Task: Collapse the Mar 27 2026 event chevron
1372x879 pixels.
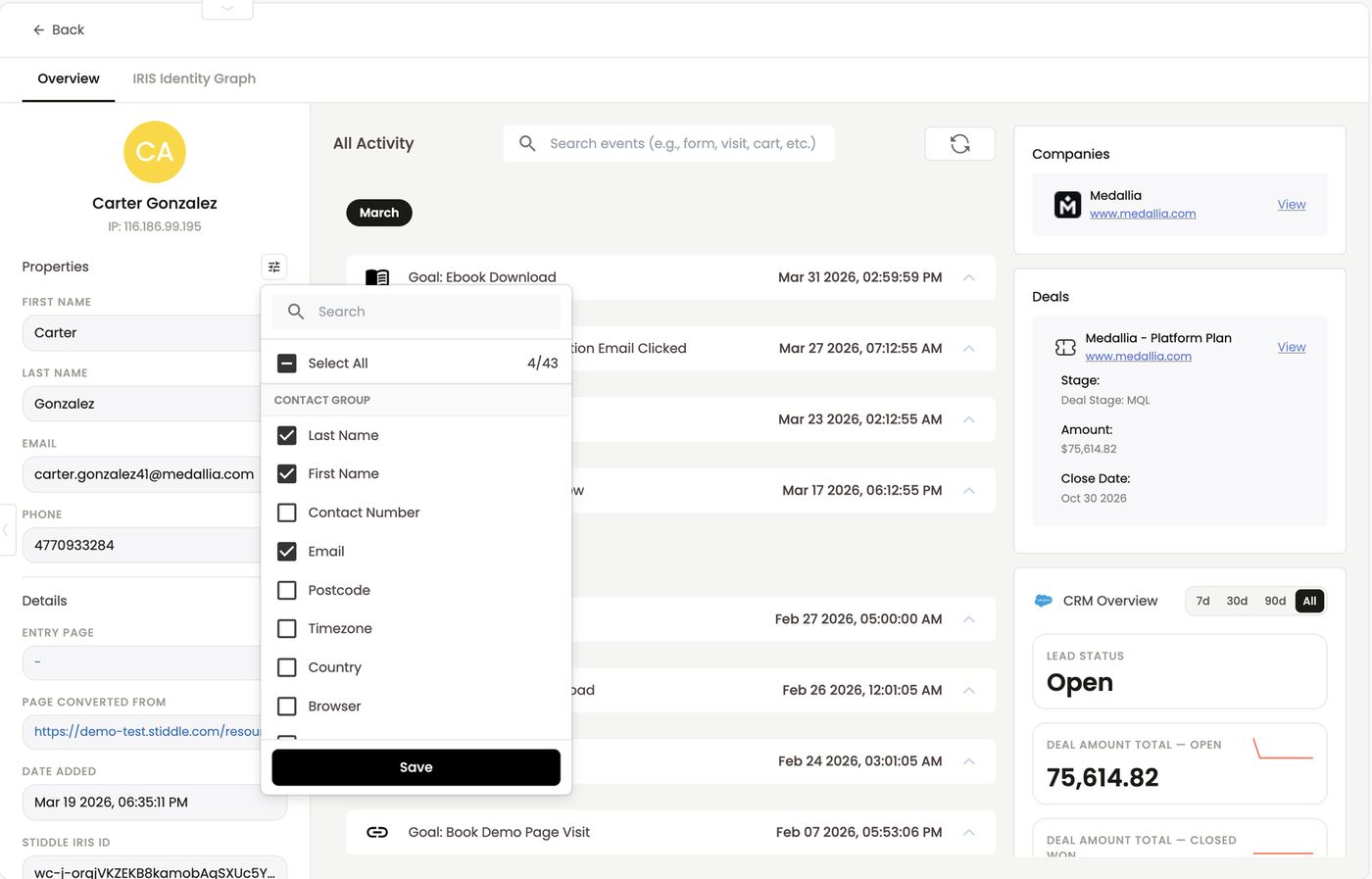Action: (969, 348)
